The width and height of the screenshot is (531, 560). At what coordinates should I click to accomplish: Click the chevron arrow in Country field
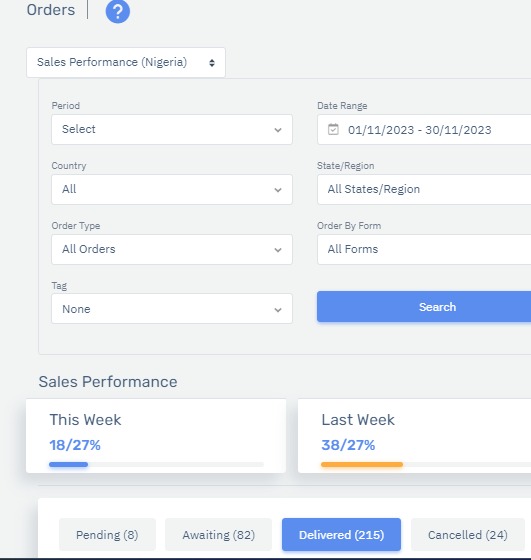(x=278, y=190)
